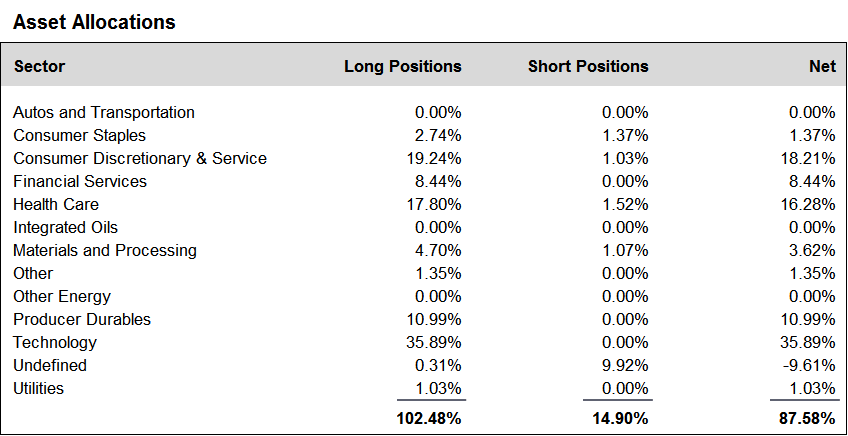The width and height of the screenshot is (848, 436).
Task: Select the Asset Allocations title
Action: [94, 22]
